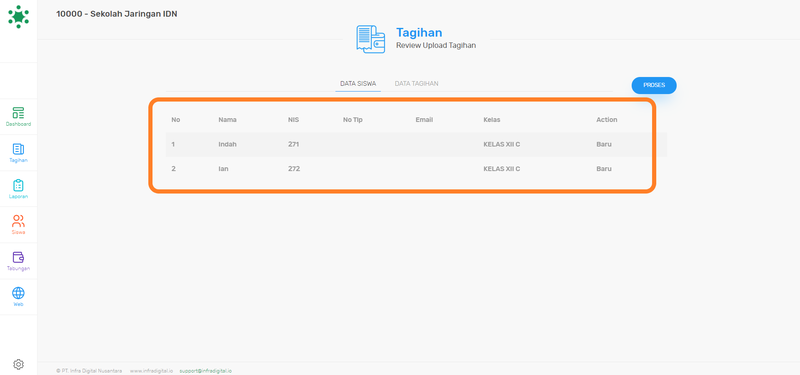Click the PT. Infra Digital Nusantara copyright text
Image resolution: width=800 pixels, height=375 pixels.
[x=89, y=371]
